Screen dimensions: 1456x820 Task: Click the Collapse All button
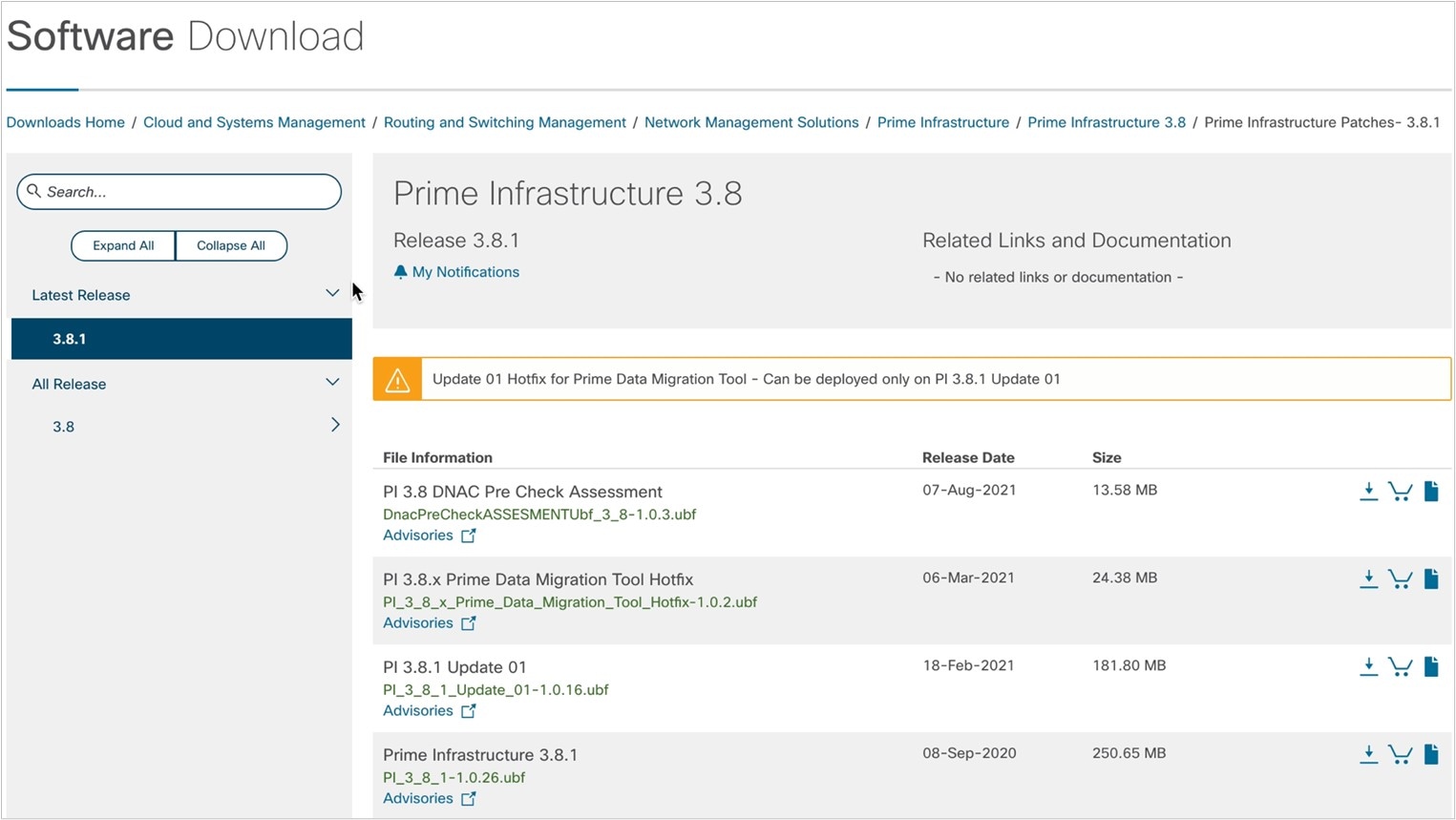click(x=231, y=245)
